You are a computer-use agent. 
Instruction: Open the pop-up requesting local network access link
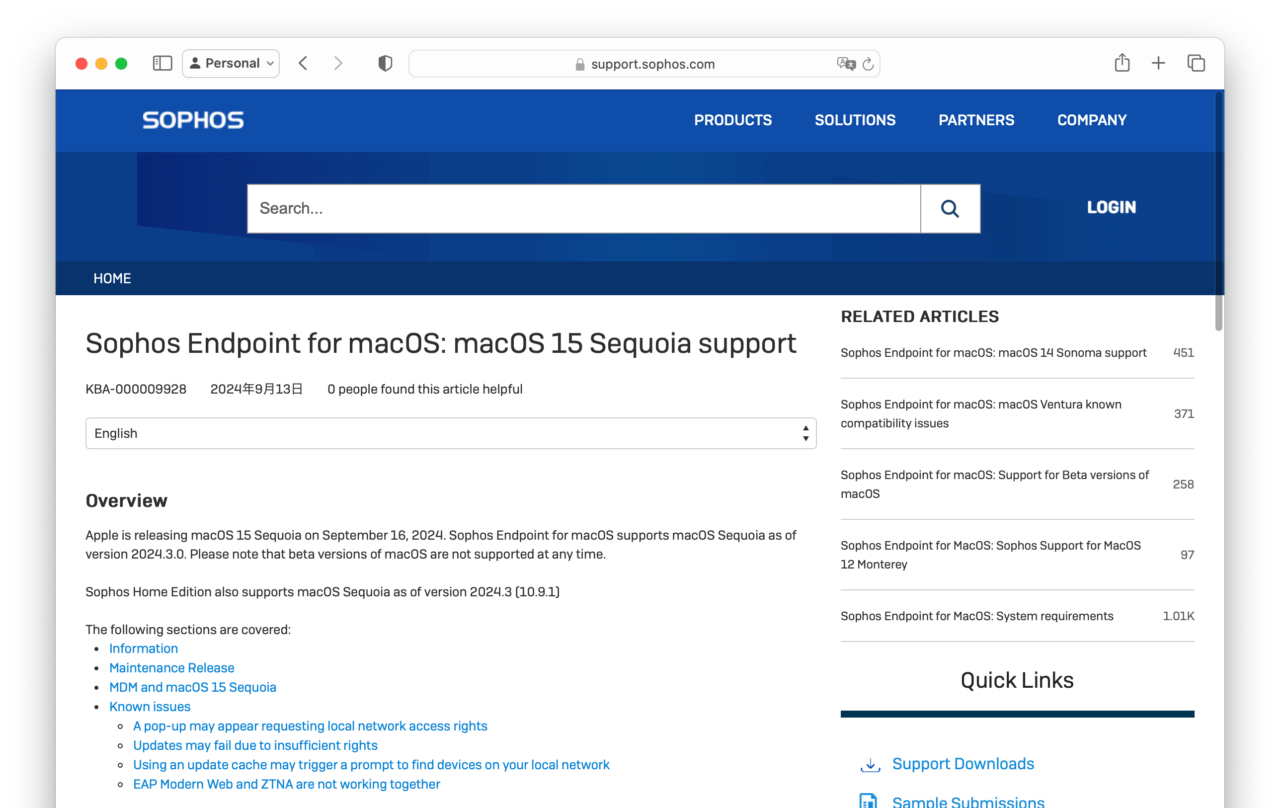coord(310,726)
